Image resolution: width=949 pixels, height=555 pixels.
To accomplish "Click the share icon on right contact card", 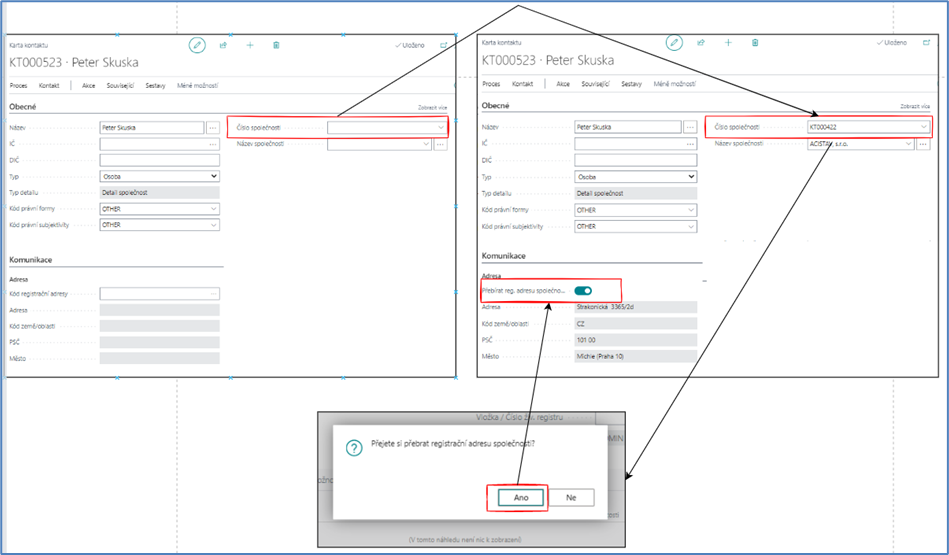I will (701, 43).
